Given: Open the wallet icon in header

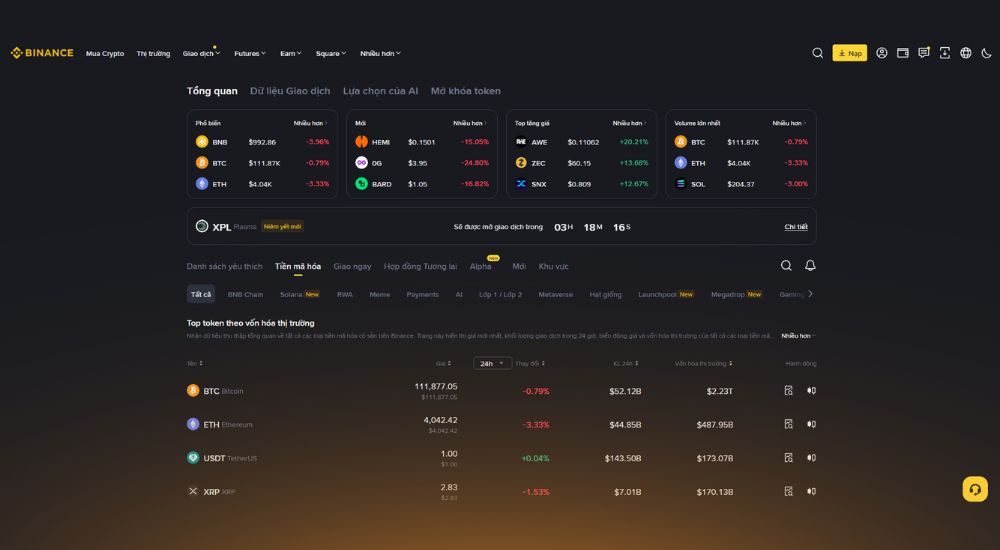Looking at the screenshot, I should (902, 53).
